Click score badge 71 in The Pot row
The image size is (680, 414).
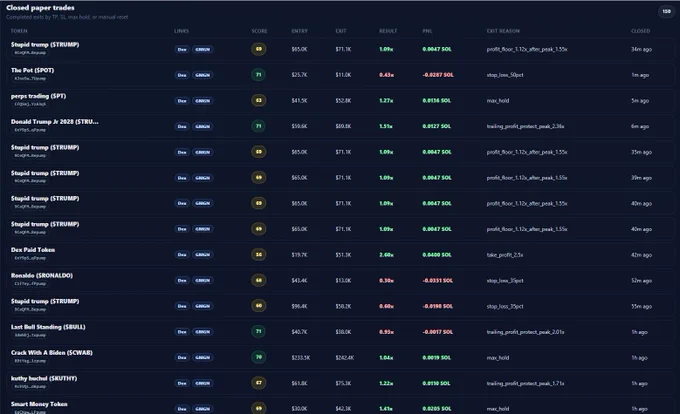click(258, 75)
